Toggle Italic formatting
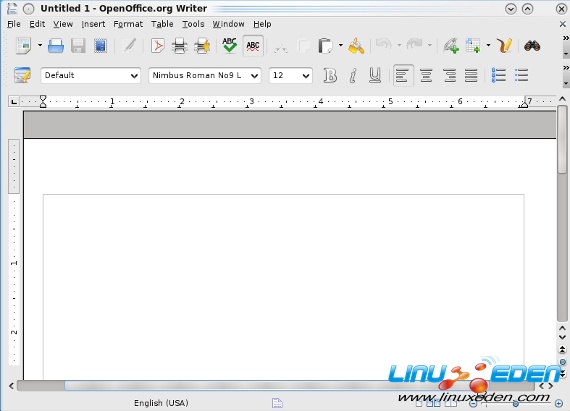Viewport: 570px width, 411px height. point(353,76)
